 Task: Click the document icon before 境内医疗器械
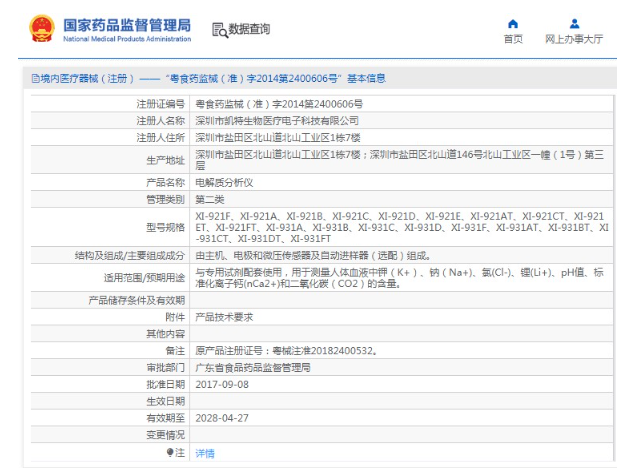pos(36,78)
